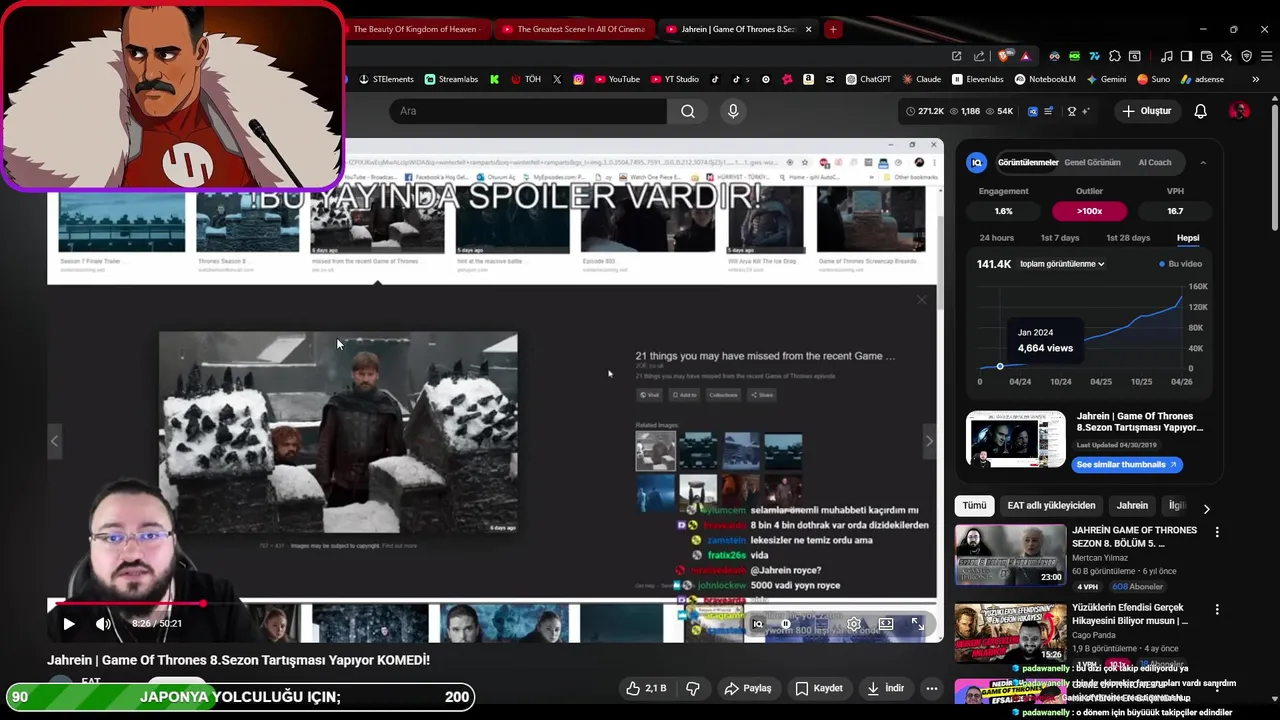
Task: Click the vidIQ icon in player controls
Action: coord(758,624)
